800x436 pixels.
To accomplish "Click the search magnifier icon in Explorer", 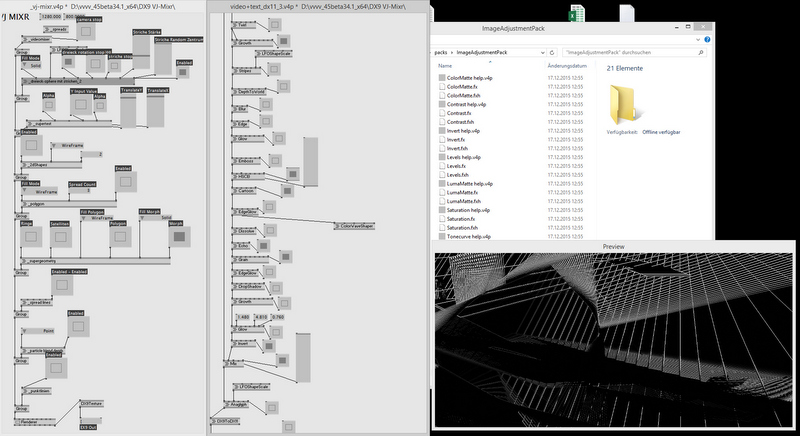I will pos(701,51).
